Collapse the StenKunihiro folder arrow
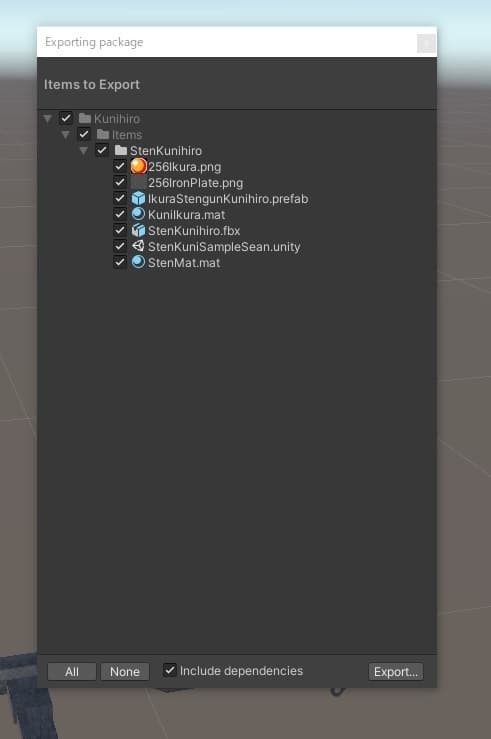491x739 pixels. [83, 151]
